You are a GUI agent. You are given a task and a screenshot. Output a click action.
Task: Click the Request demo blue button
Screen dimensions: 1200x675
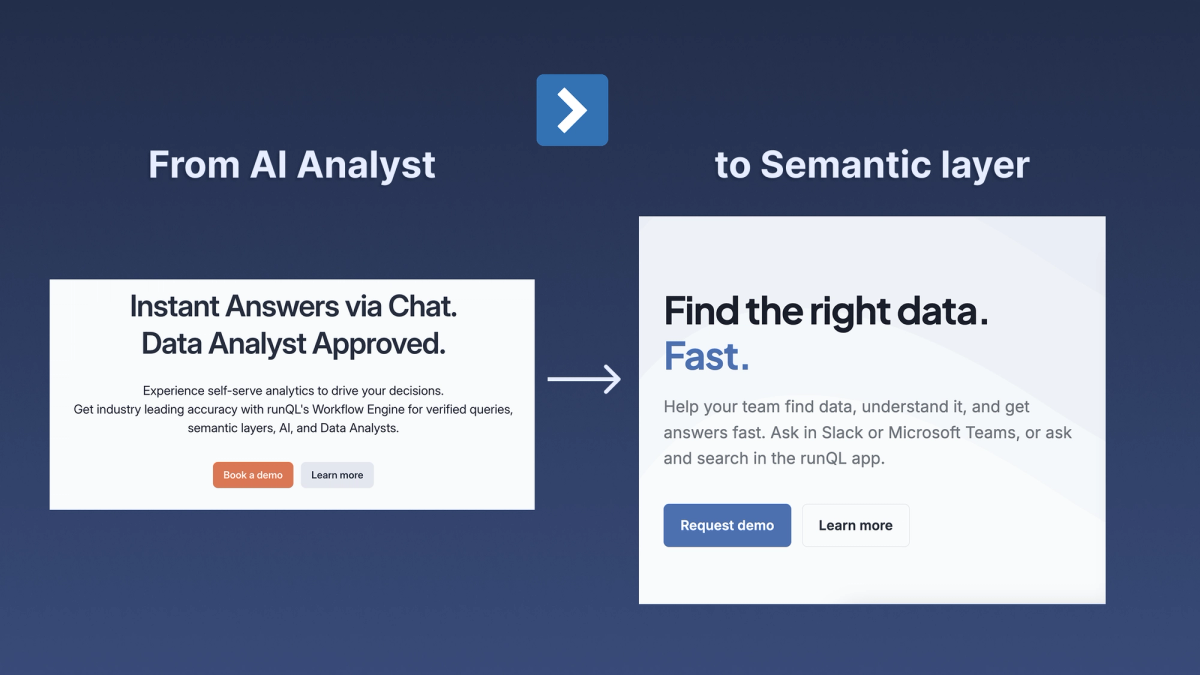pyautogui.click(x=727, y=525)
